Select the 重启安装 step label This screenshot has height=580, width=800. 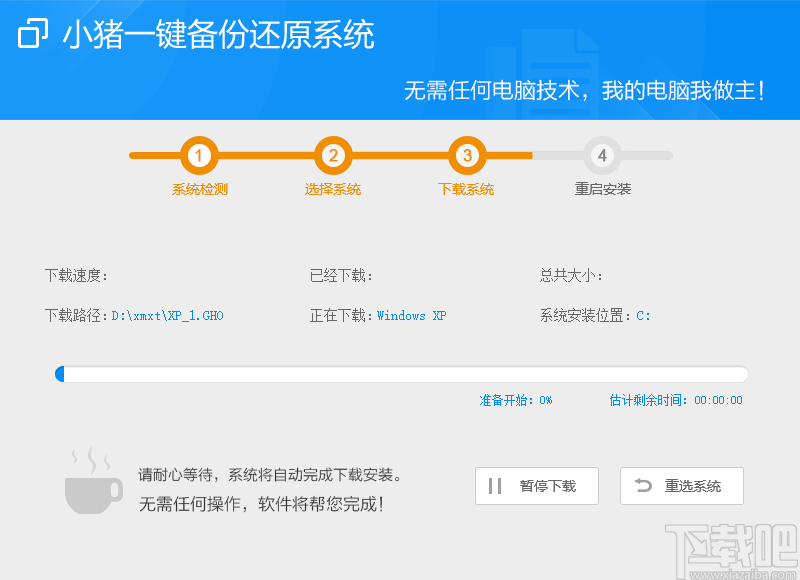point(602,188)
